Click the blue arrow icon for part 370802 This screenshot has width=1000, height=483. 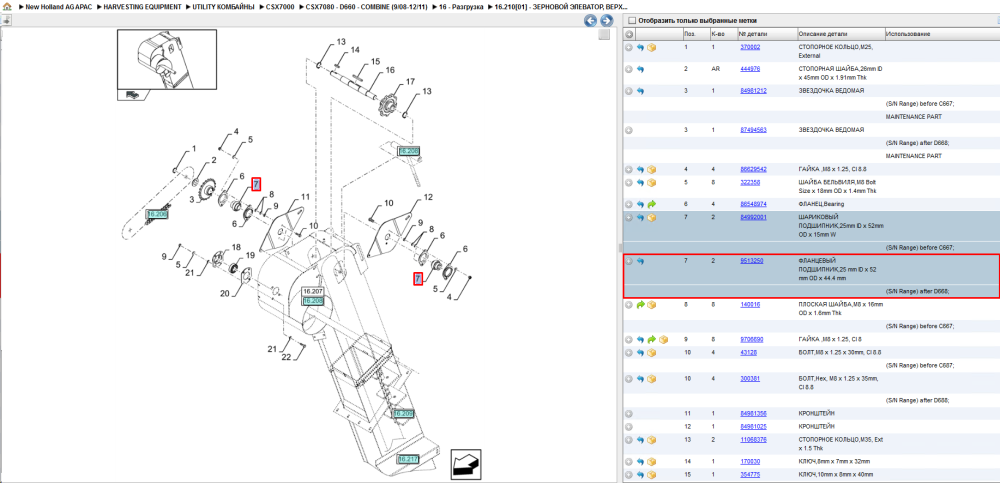click(640, 47)
